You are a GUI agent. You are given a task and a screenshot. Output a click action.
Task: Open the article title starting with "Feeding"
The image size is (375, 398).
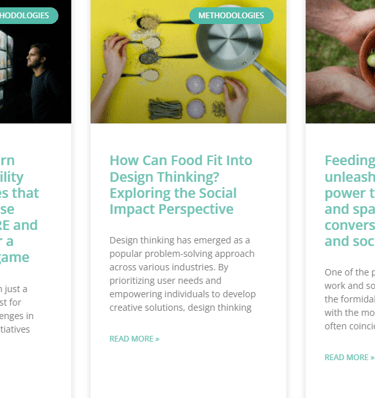click(x=350, y=201)
